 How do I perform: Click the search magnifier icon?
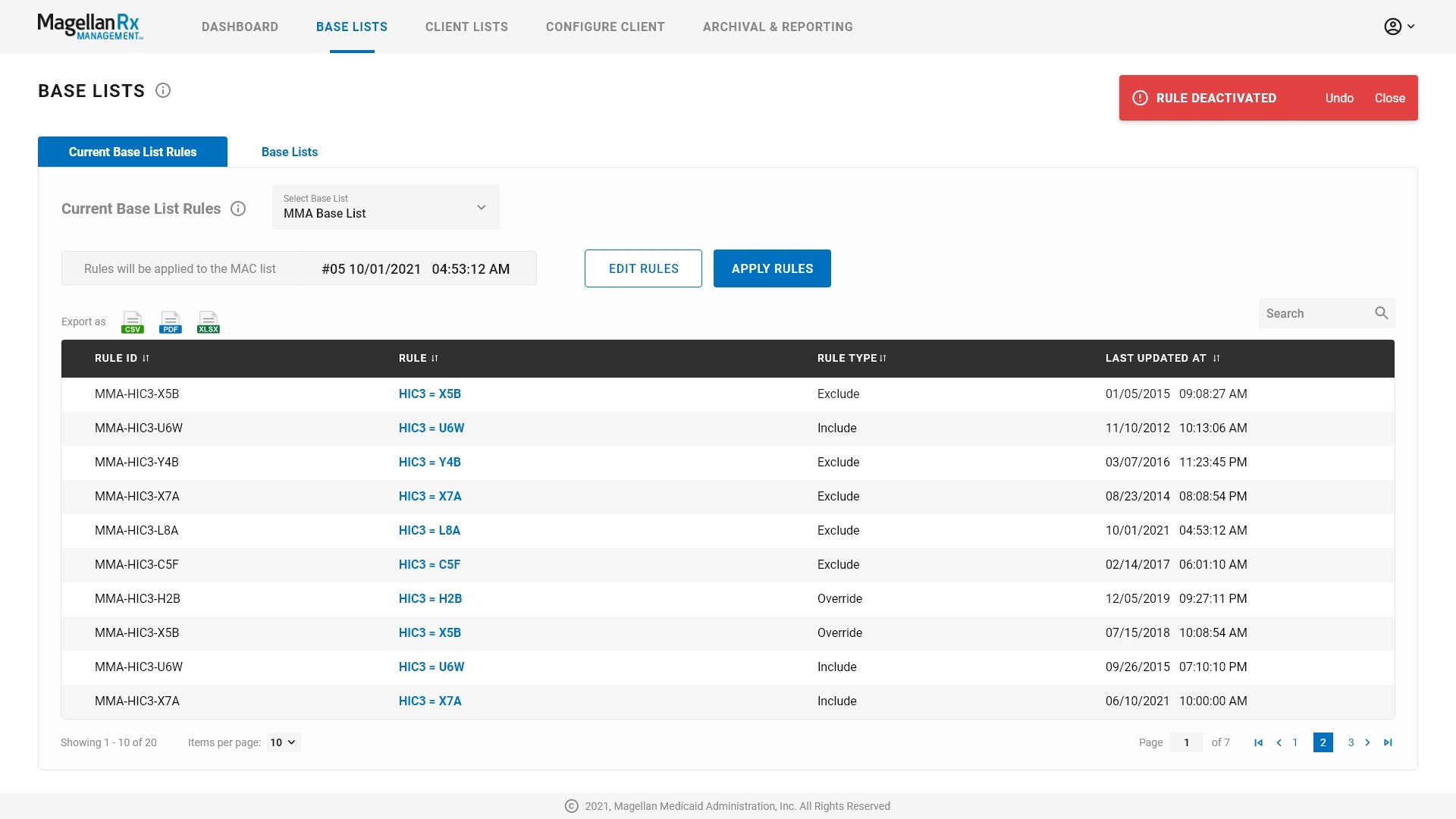point(1381,313)
